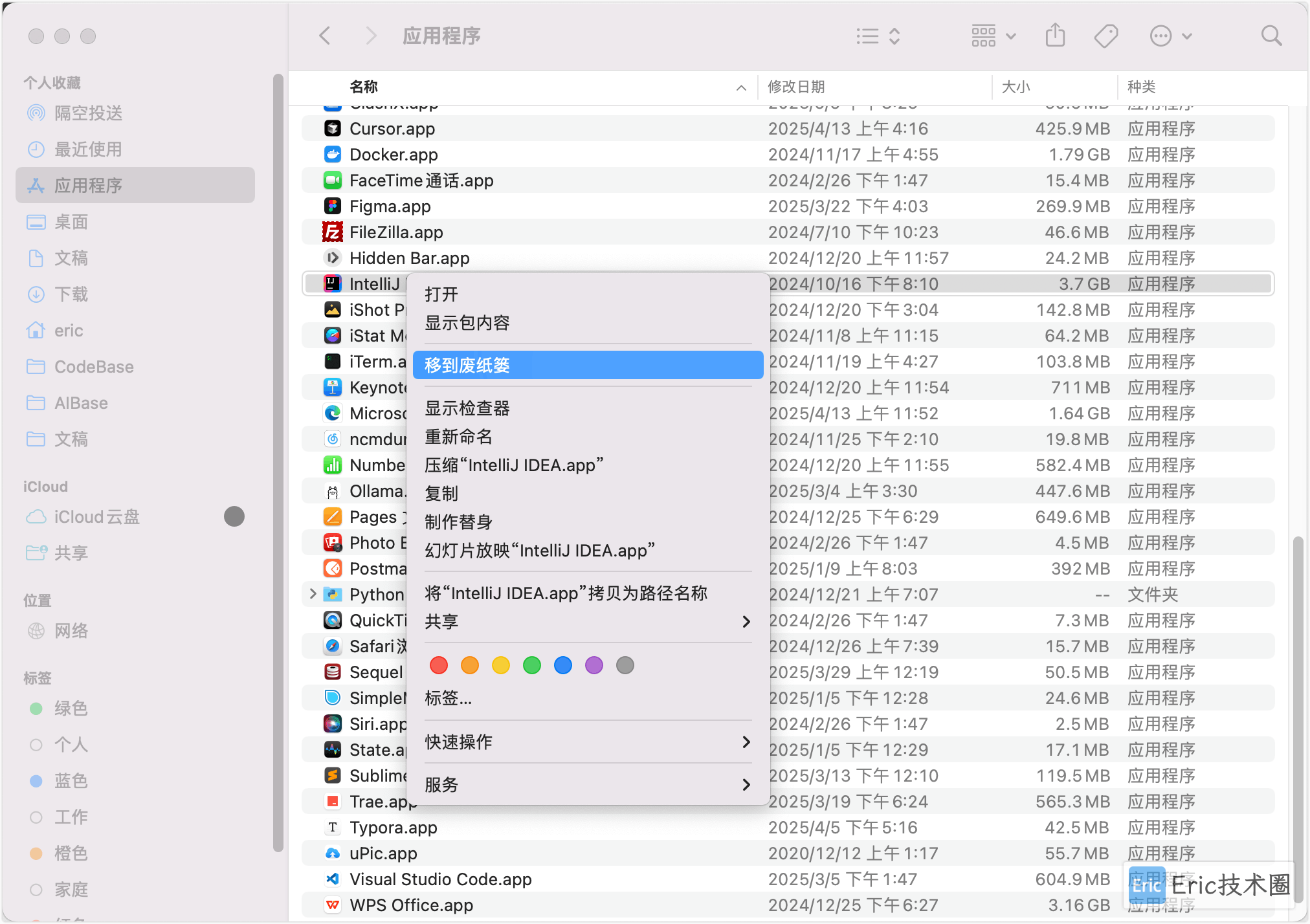Open AIBase folder in the sidebar
The height and width of the screenshot is (924, 1310).
click(x=135, y=403)
